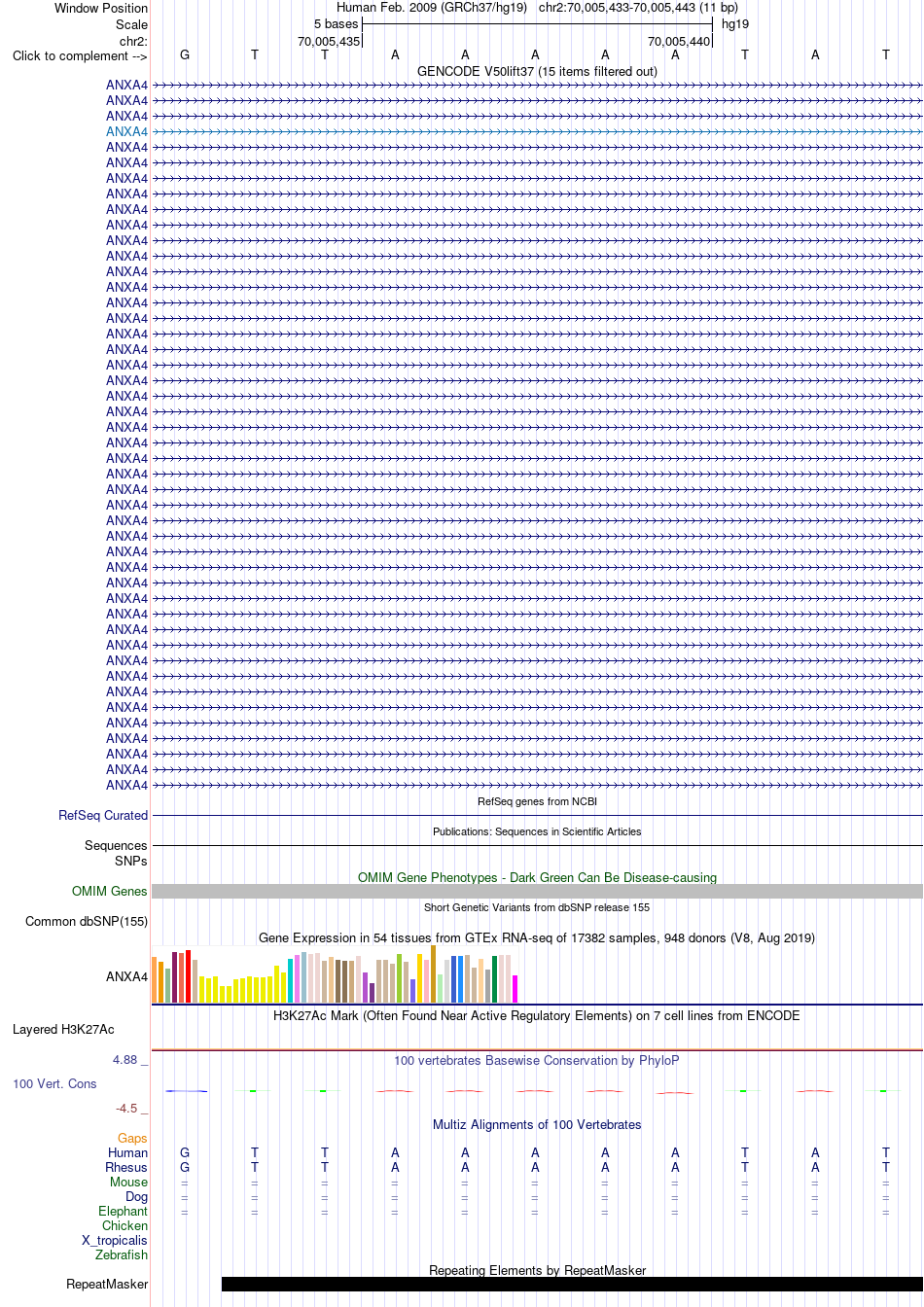Click the 'Click to complement -->' label

click(80, 55)
